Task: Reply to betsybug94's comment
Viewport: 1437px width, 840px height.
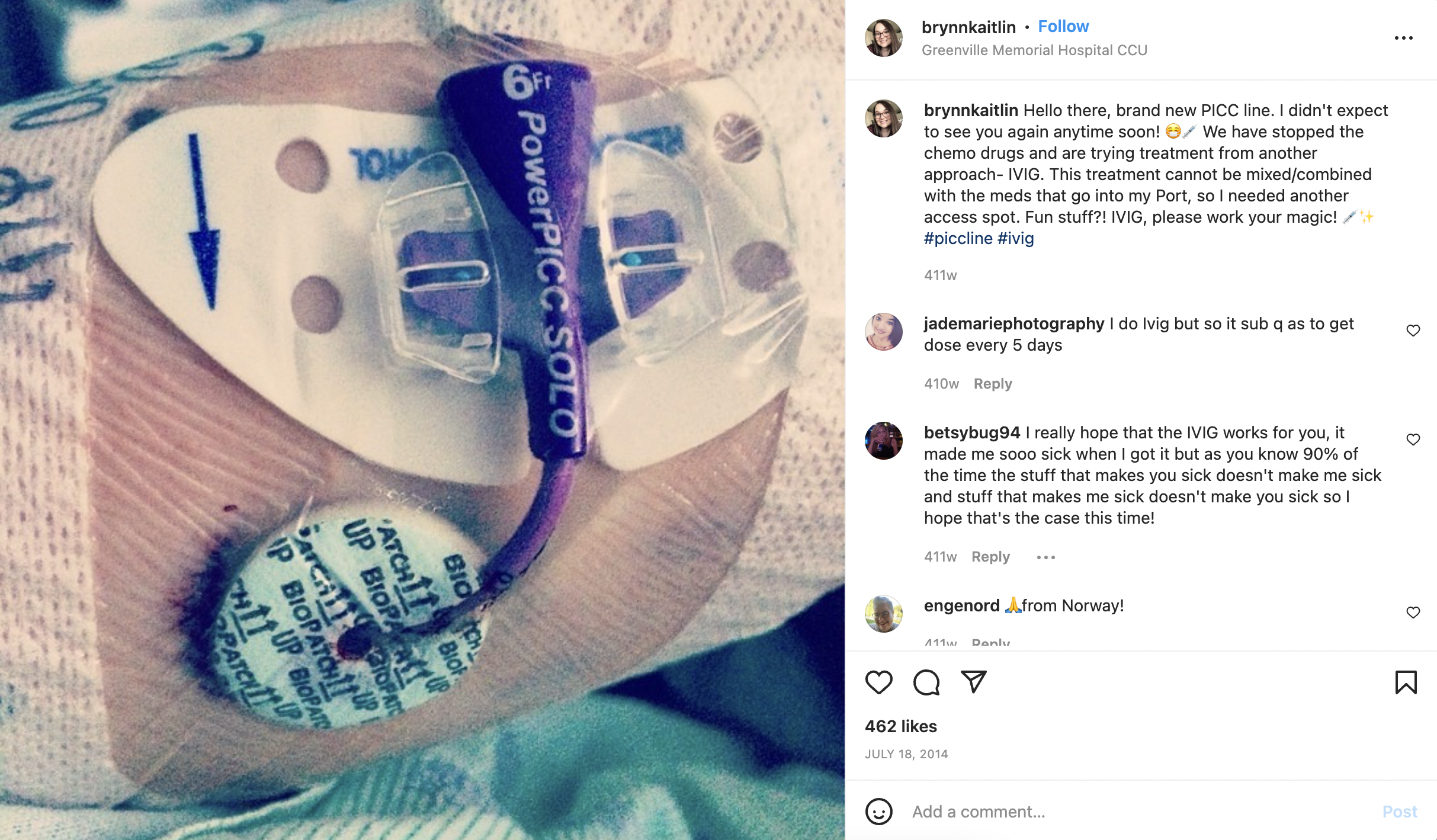Action: (x=990, y=557)
